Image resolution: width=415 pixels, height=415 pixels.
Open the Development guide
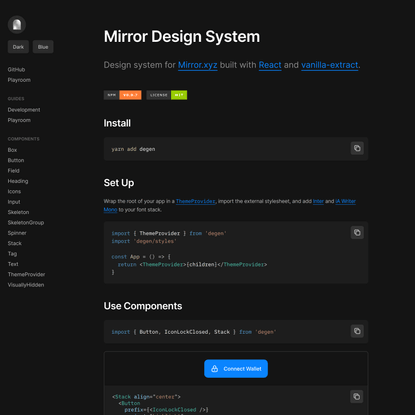point(24,110)
